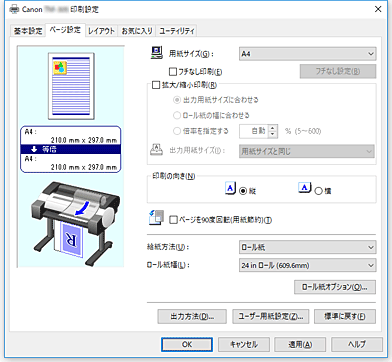Viewport: 392px width, 362px height.
Task: Select 倍率を指定する radio button
Action: (x=177, y=131)
